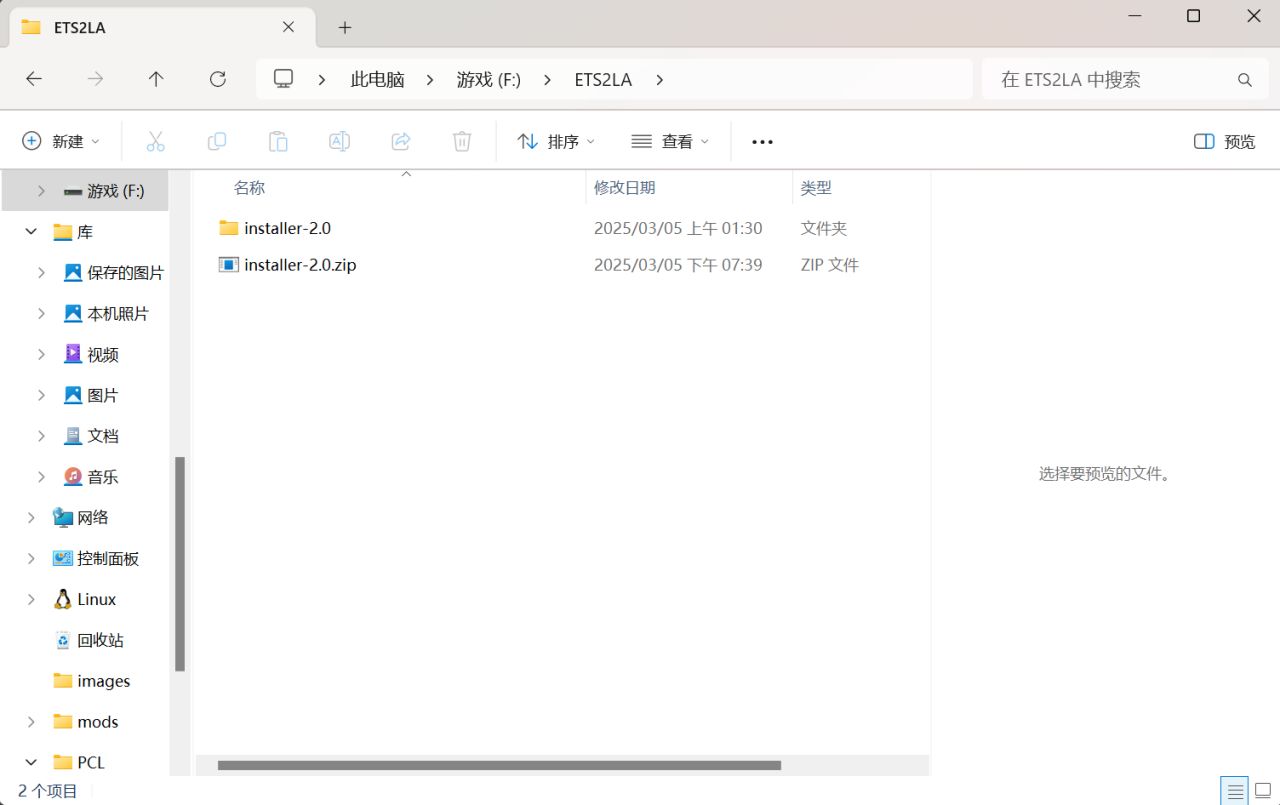Open chevron after 此电脑 in address bar
1280x805 pixels.
[431, 80]
